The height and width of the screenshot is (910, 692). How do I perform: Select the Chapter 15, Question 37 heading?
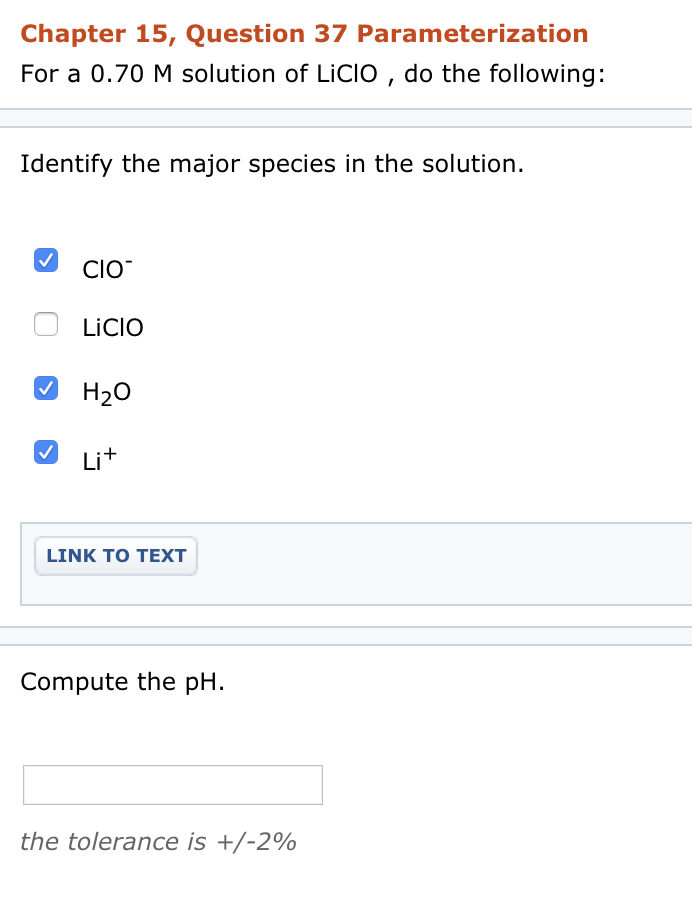pyautogui.click(x=304, y=33)
